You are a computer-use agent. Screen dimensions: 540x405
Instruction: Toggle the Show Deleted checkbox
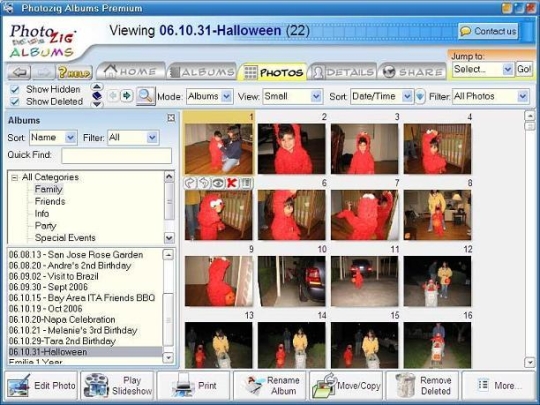14,102
